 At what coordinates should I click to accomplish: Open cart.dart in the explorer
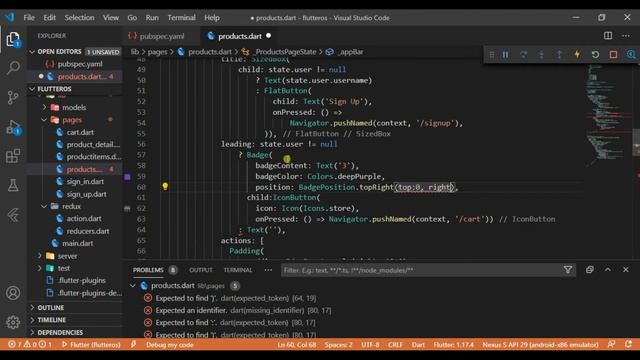(80, 132)
